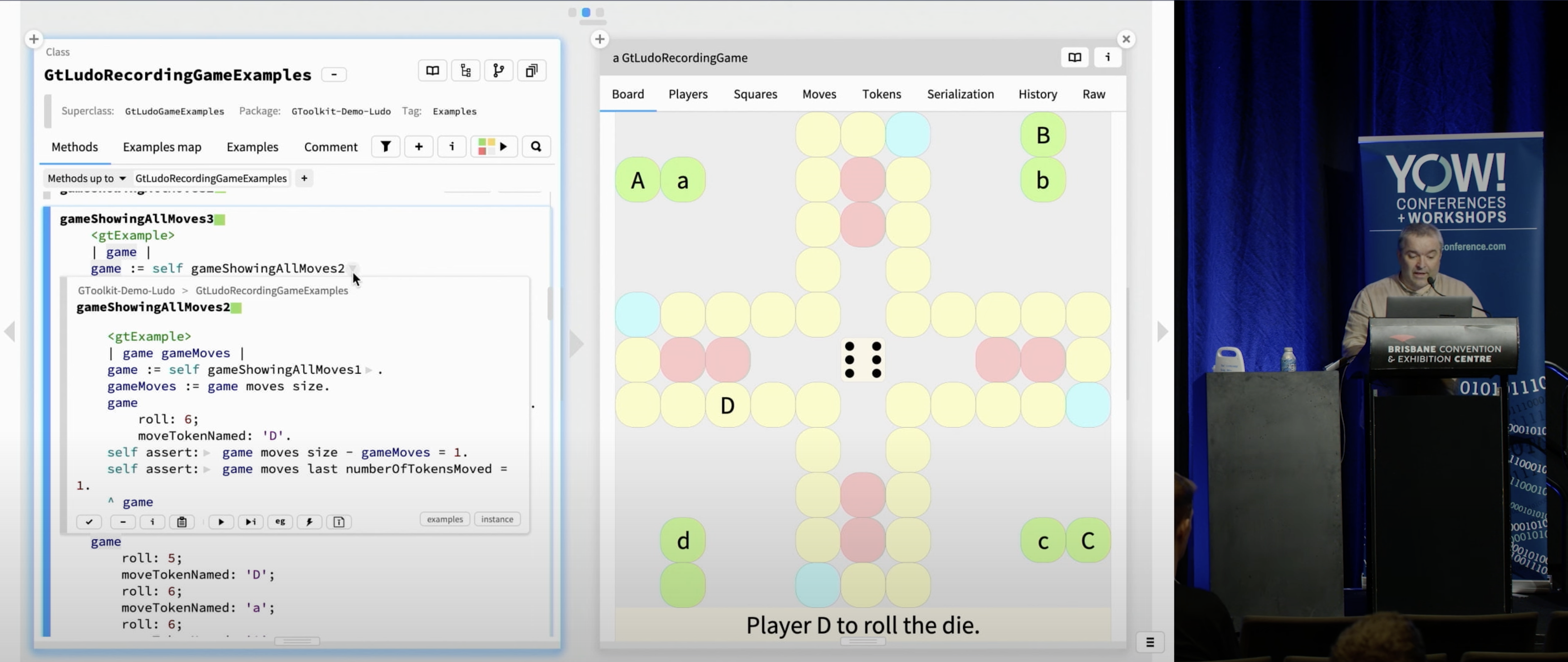Select the Board tab
This screenshot has height=662, width=1568.
tap(627, 94)
